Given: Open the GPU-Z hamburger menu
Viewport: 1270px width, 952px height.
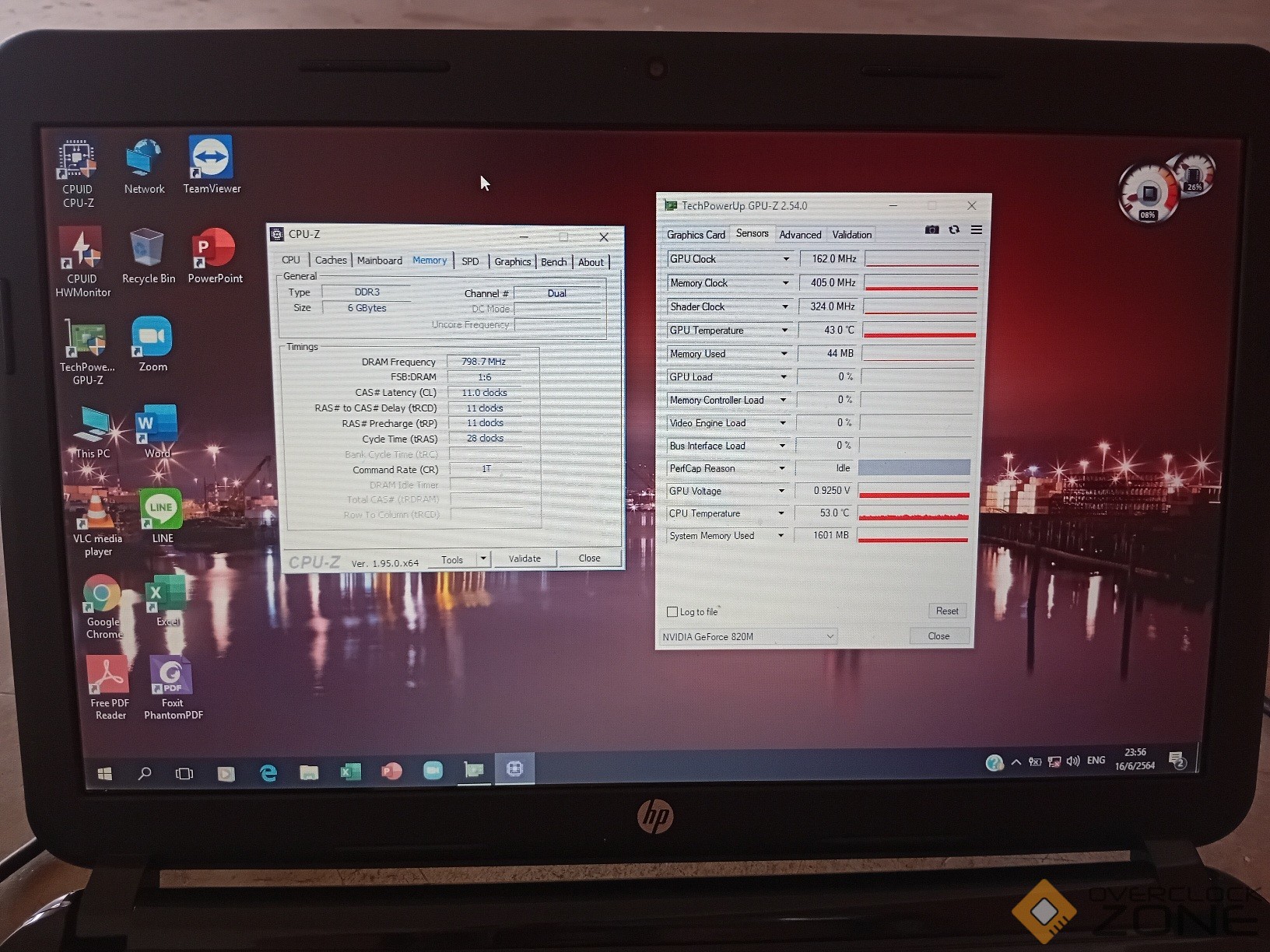Looking at the screenshot, I should coord(977,230).
